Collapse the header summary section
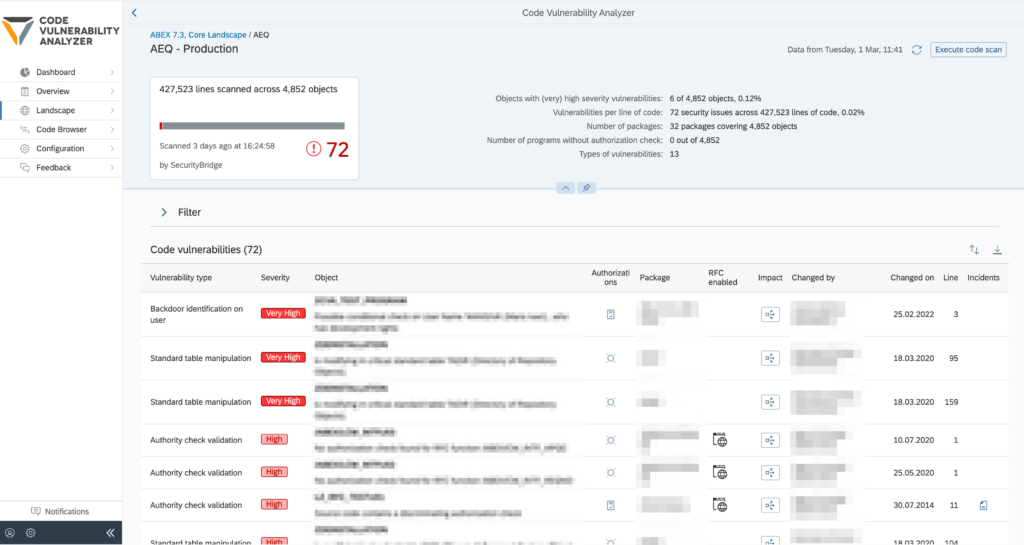This screenshot has width=1024, height=545. (x=564, y=188)
